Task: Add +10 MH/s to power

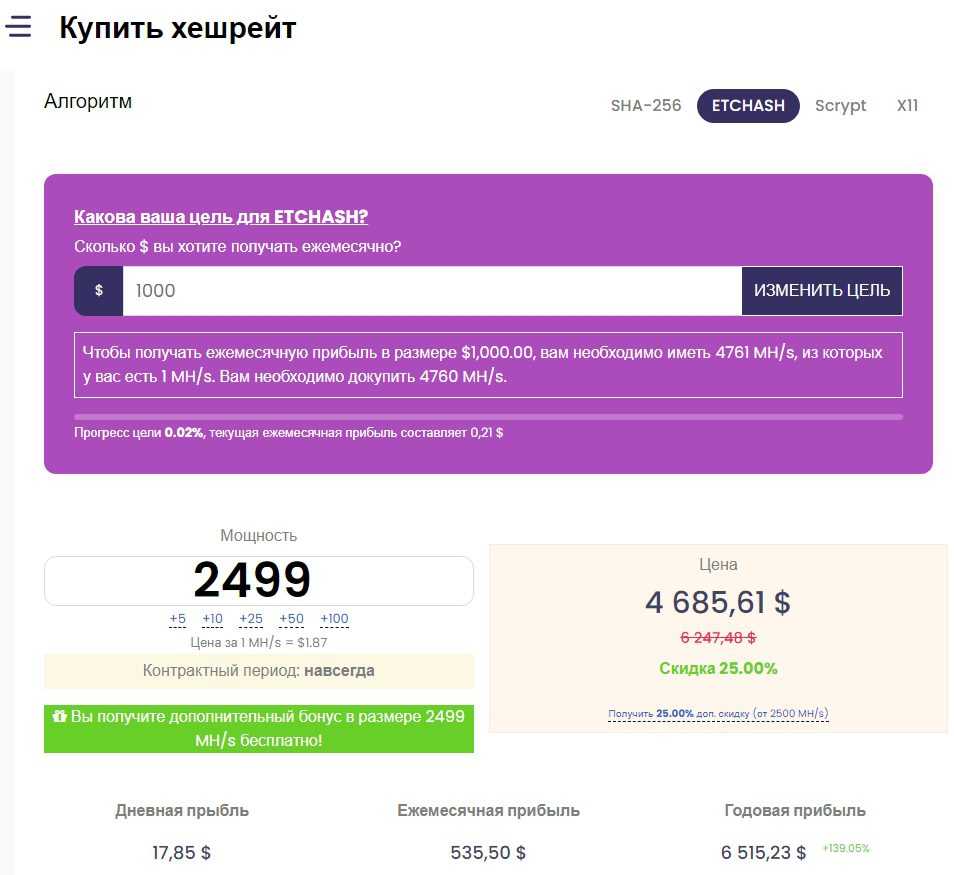Action: coord(212,619)
